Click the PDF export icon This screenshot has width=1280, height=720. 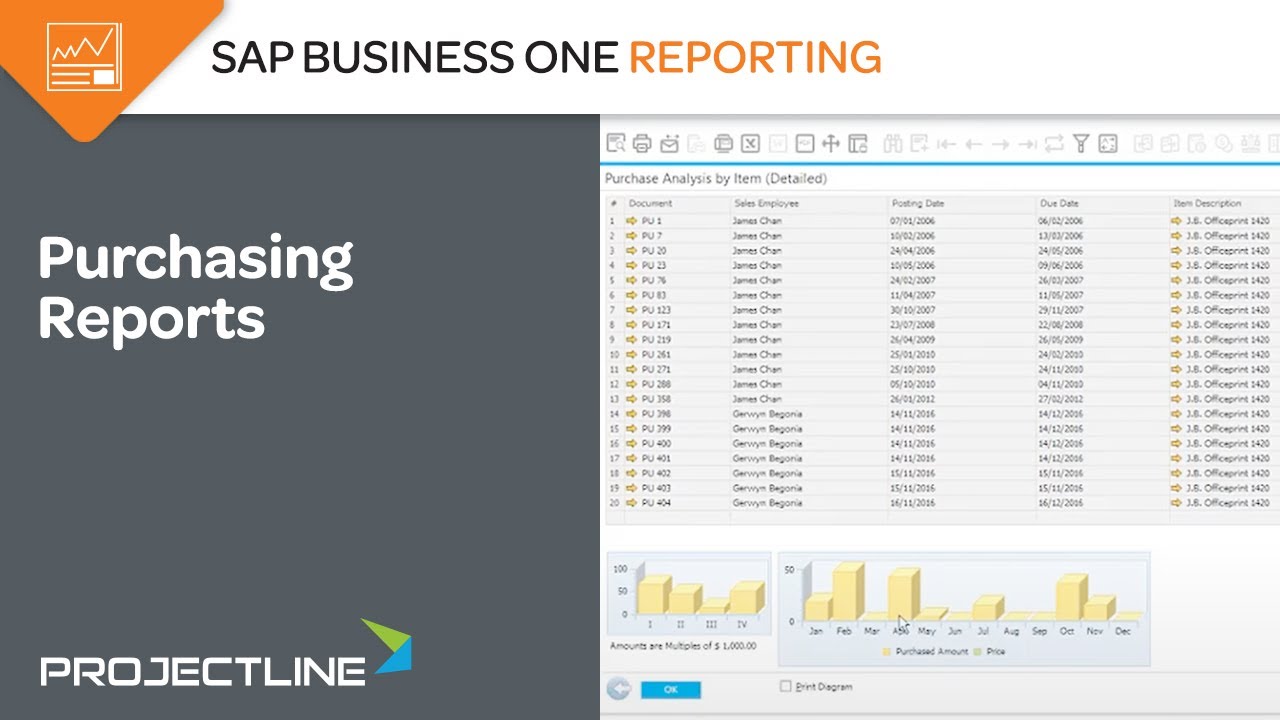tap(805, 144)
